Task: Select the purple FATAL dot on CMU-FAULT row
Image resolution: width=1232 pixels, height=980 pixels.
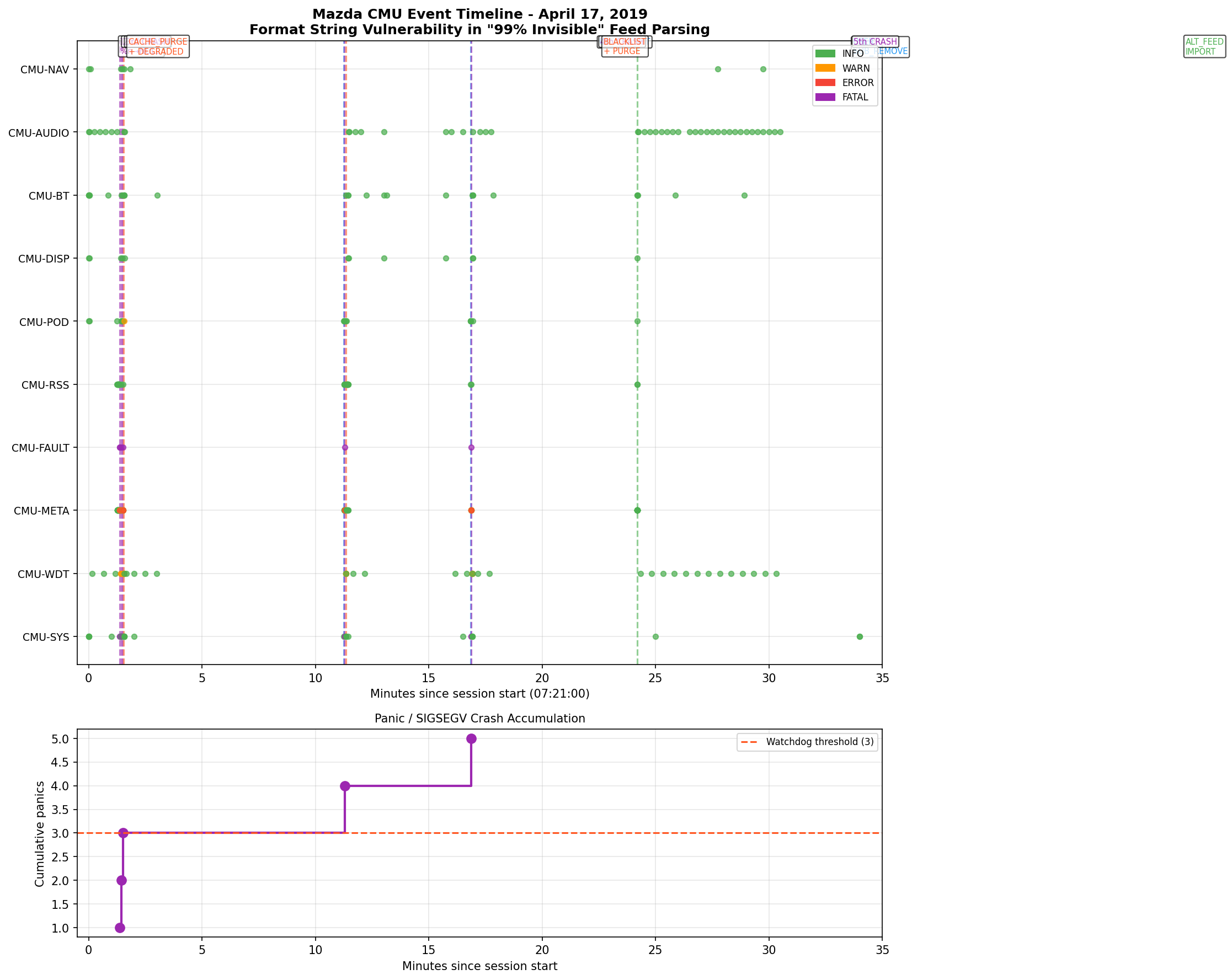Action: click(121, 448)
